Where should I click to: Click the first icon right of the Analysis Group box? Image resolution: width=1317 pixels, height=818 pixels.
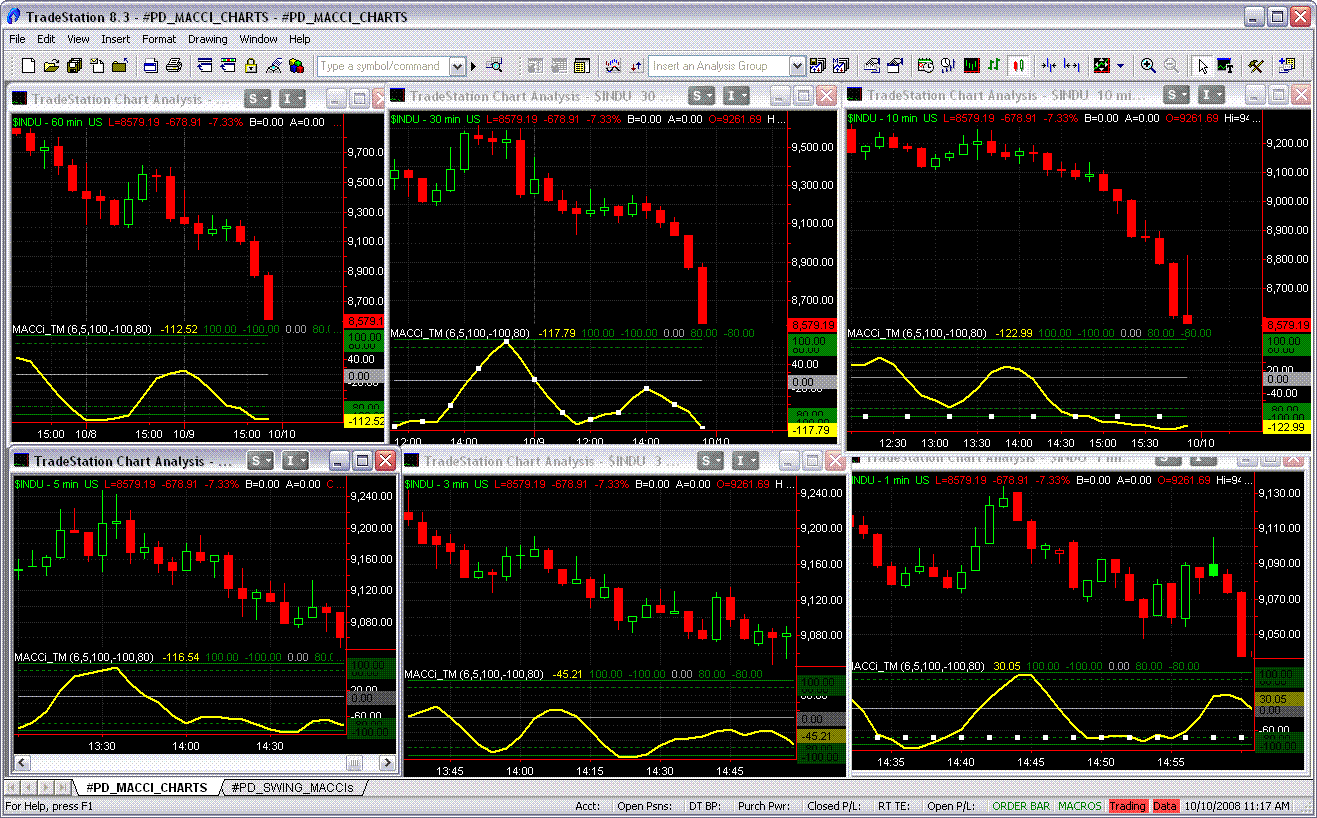click(818, 66)
